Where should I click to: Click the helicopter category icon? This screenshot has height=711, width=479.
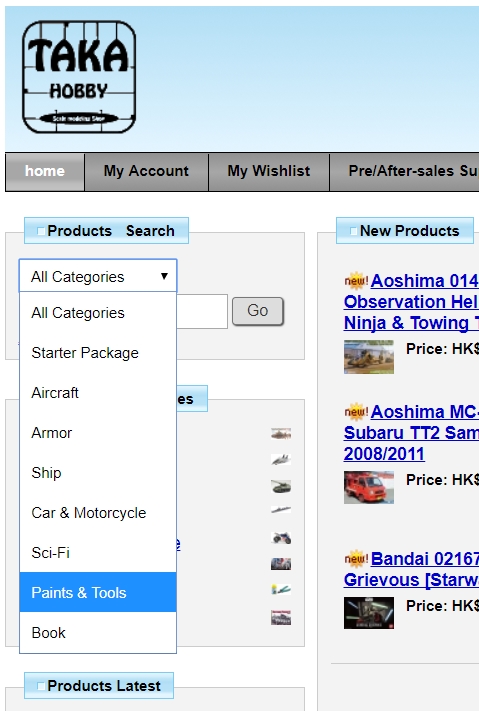[x=281, y=434]
